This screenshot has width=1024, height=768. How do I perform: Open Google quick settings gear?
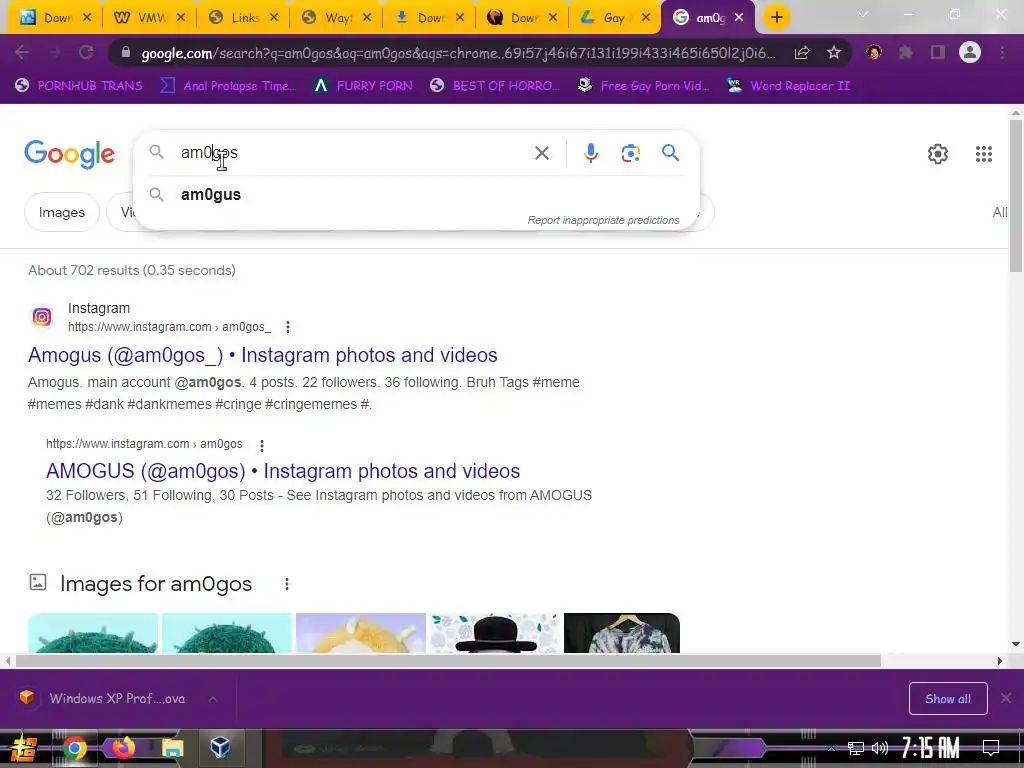tap(938, 154)
